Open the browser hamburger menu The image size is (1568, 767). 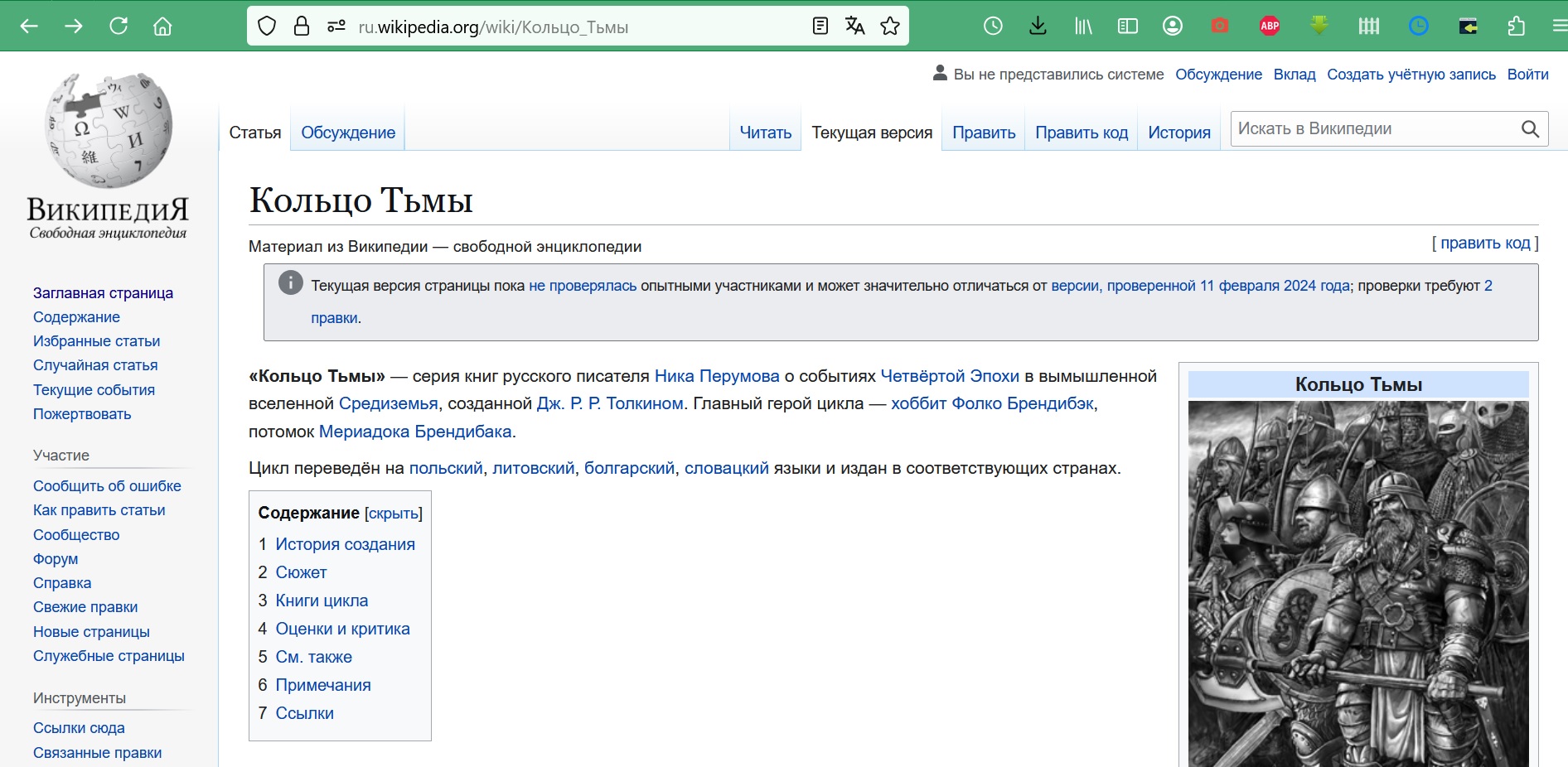click(1559, 27)
